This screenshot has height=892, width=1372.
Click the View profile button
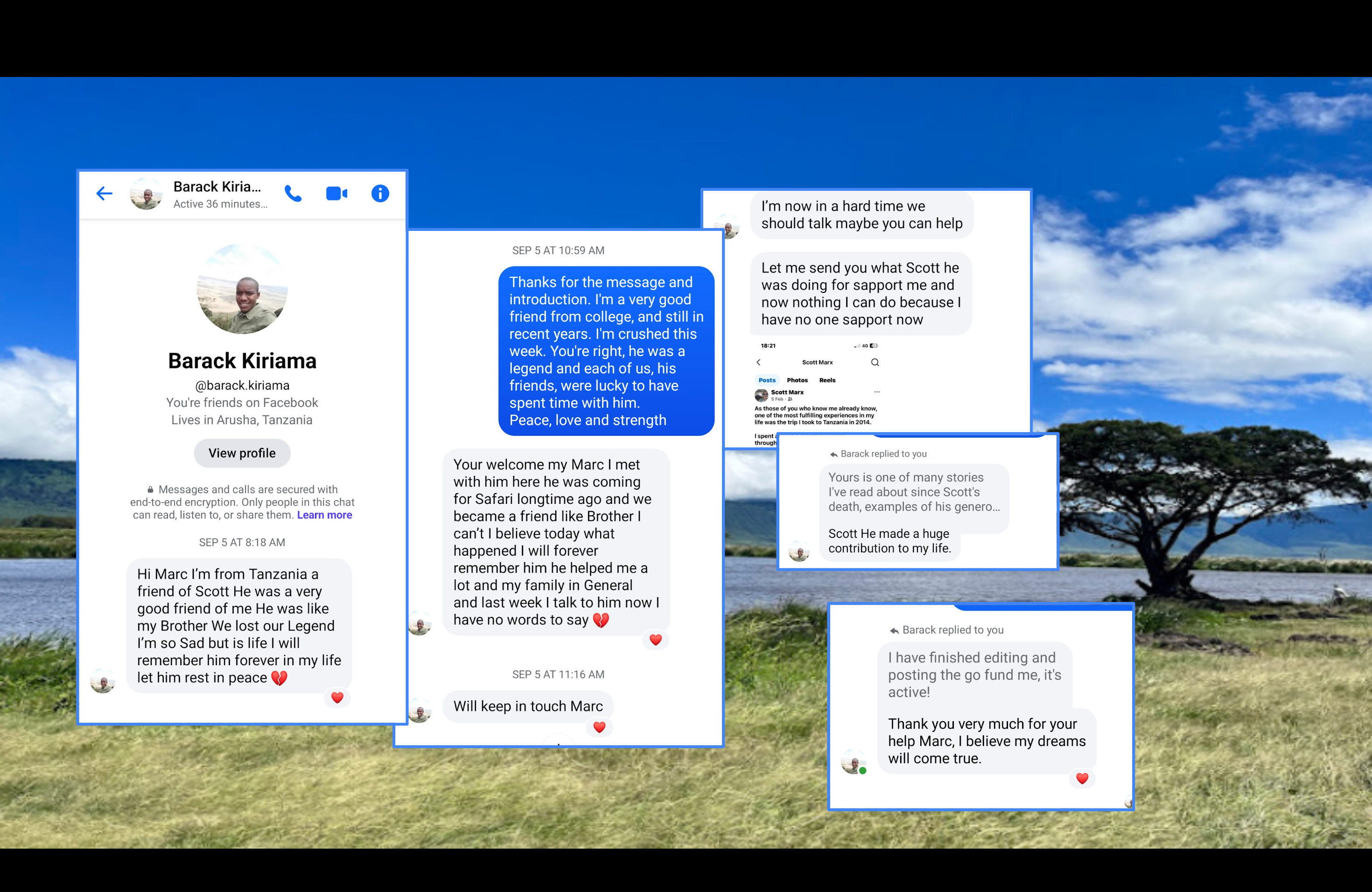pyautogui.click(x=242, y=453)
